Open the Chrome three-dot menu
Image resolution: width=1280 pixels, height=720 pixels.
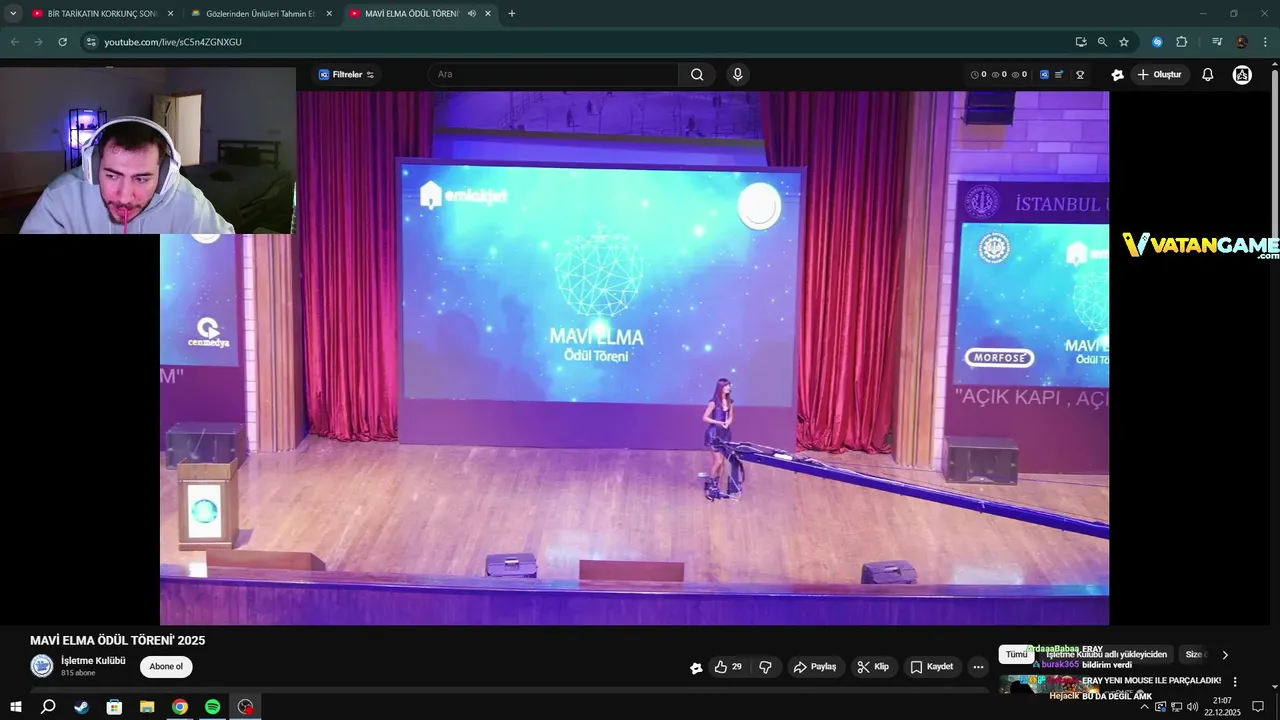click(1265, 42)
